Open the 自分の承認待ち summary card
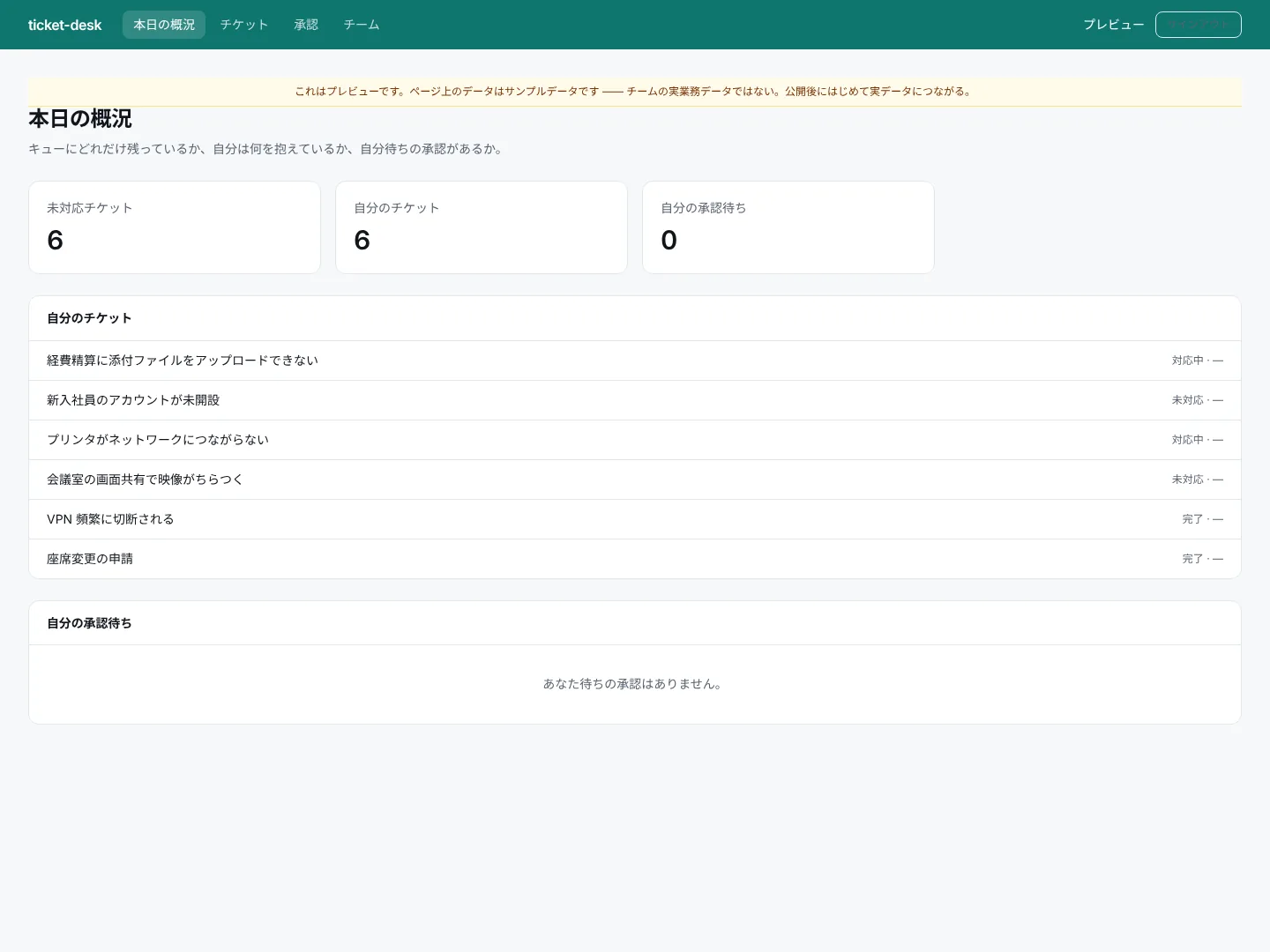The image size is (1270, 952). coord(788,227)
